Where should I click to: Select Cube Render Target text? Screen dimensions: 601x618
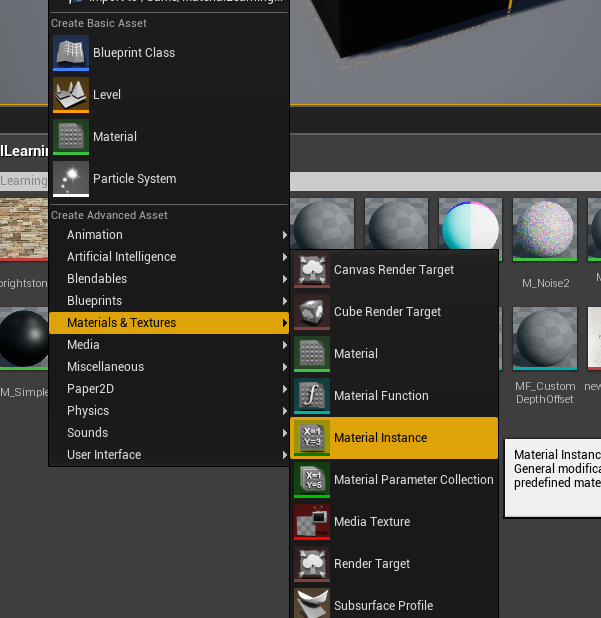(x=387, y=312)
